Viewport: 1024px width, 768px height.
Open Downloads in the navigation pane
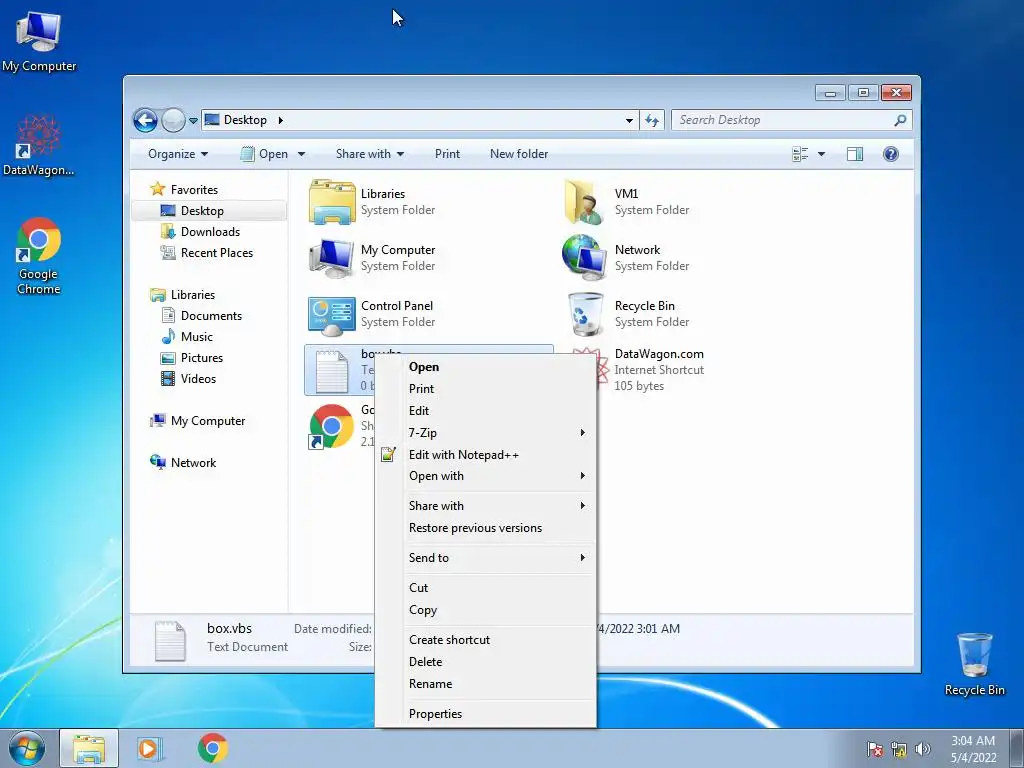pos(210,232)
